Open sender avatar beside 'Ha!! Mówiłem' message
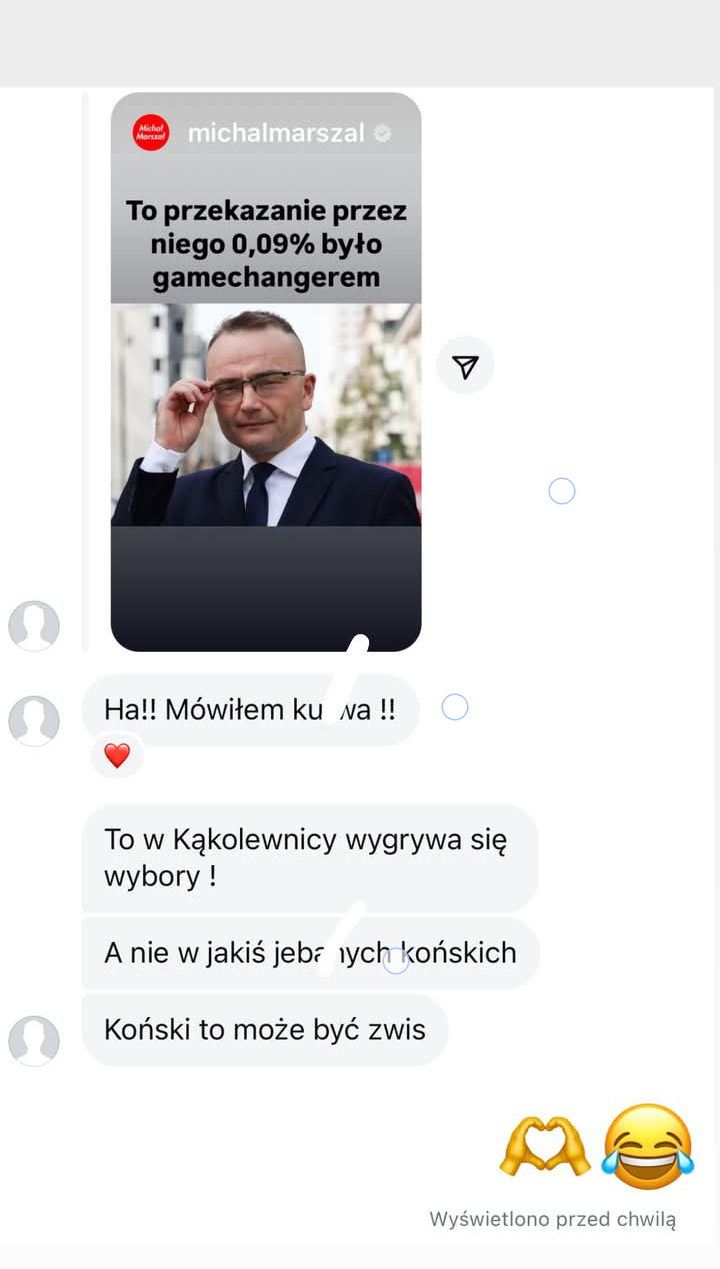720x1269 pixels. coord(34,721)
